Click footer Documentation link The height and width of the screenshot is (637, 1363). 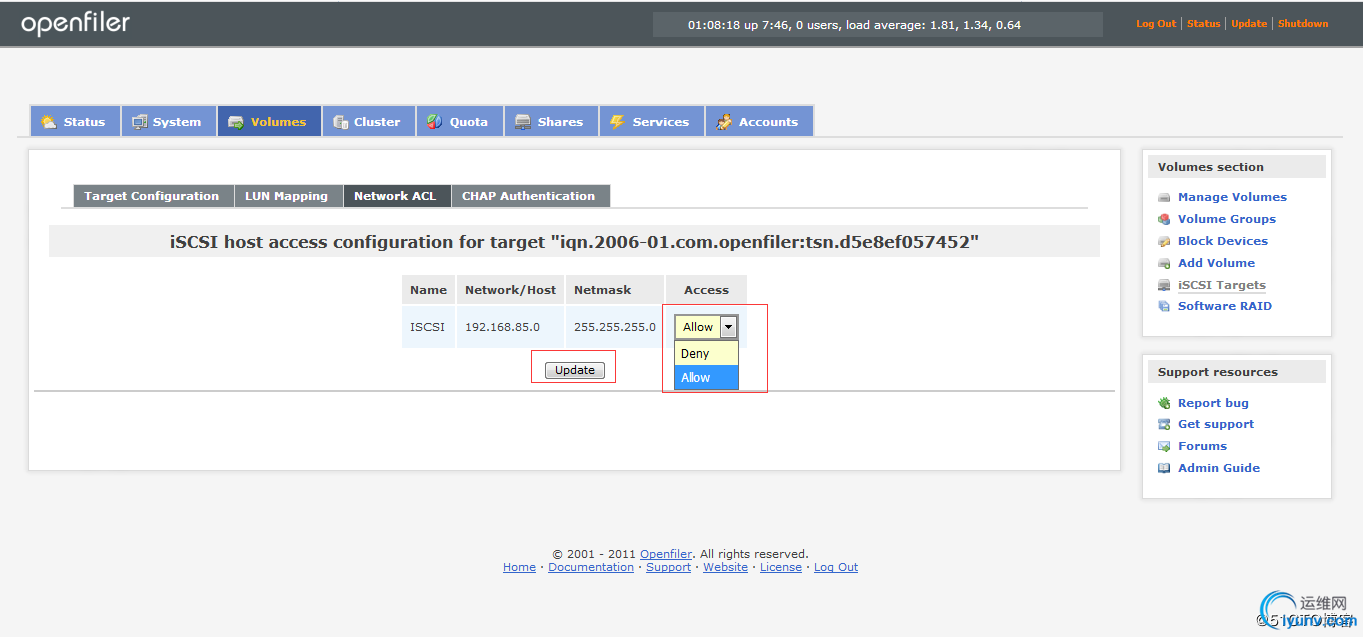591,567
